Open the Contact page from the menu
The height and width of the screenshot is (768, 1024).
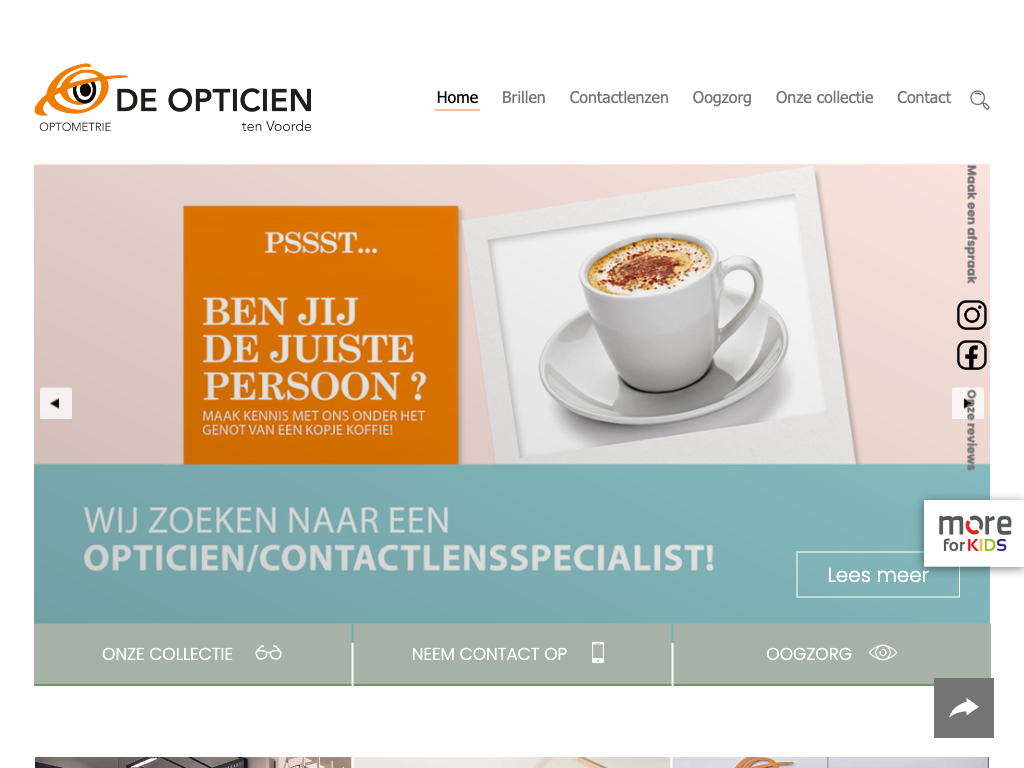[923, 98]
